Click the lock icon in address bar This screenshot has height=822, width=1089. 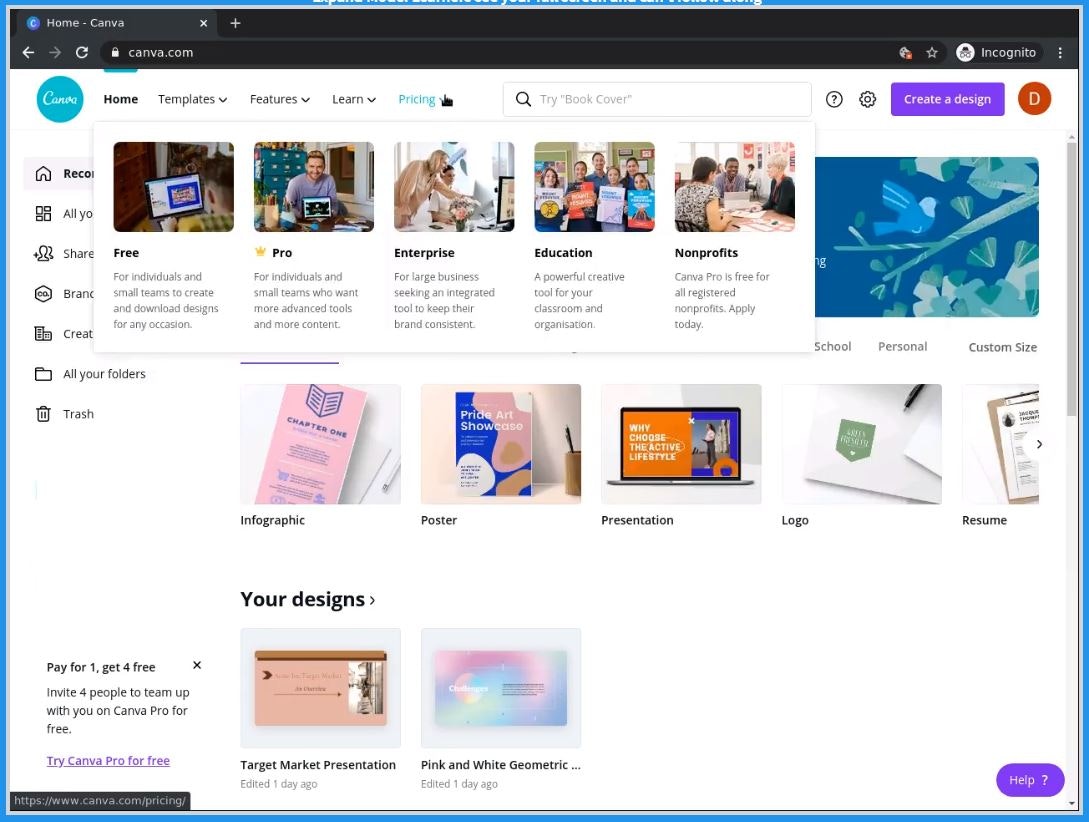point(115,52)
